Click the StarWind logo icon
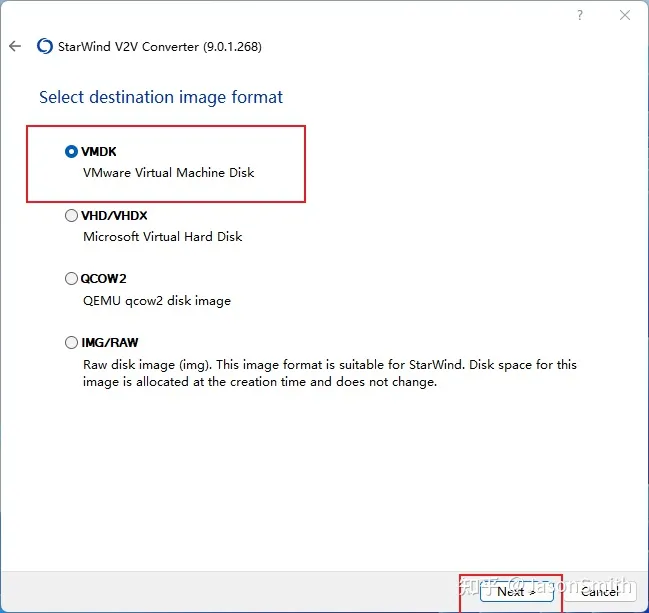649x613 pixels. pos(44,46)
